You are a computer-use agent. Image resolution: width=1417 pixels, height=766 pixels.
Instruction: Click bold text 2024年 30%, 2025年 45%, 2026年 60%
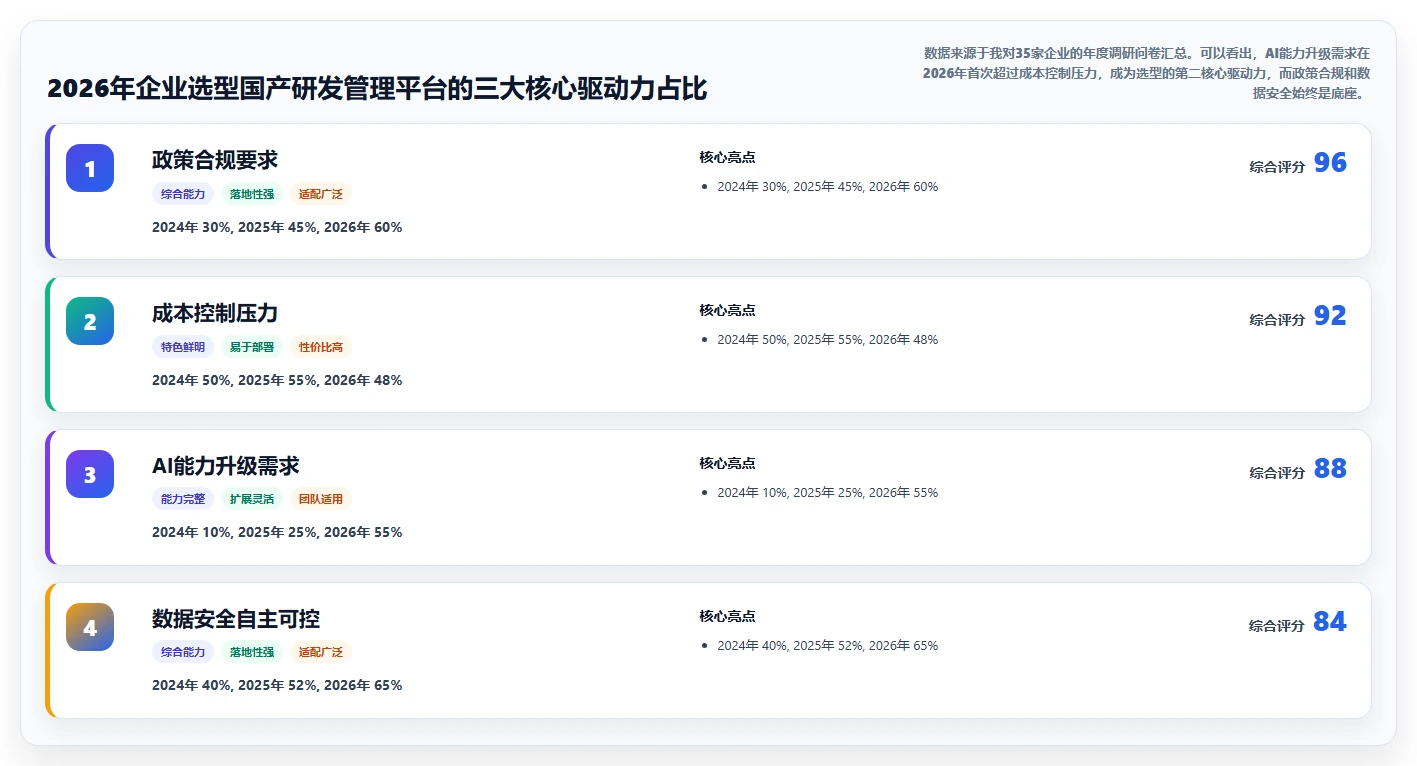pyautogui.click(x=277, y=227)
